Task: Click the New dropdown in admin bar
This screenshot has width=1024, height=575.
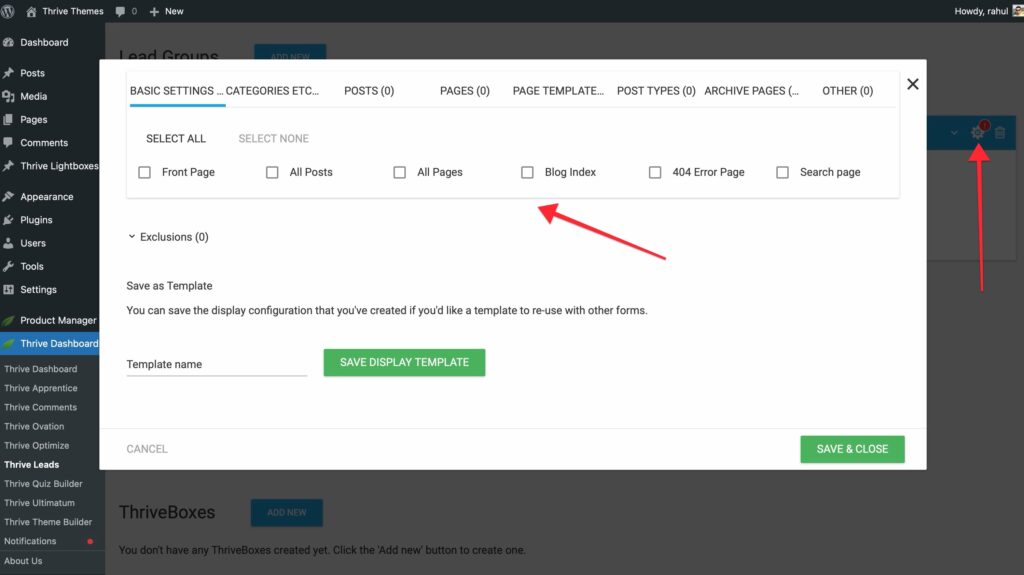Action: tap(166, 11)
